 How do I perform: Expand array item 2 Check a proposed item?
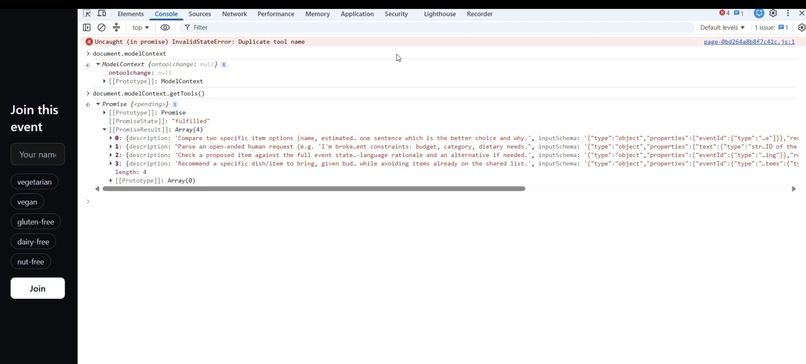pos(111,155)
